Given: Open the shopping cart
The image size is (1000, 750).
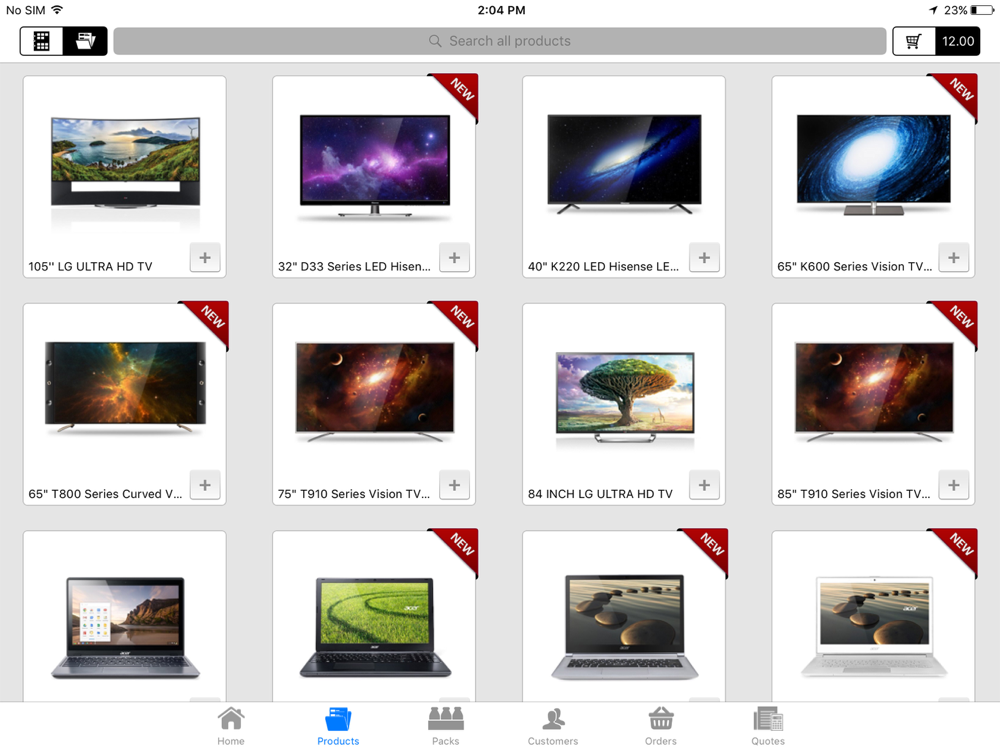Looking at the screenshot, I should [914, 41].
